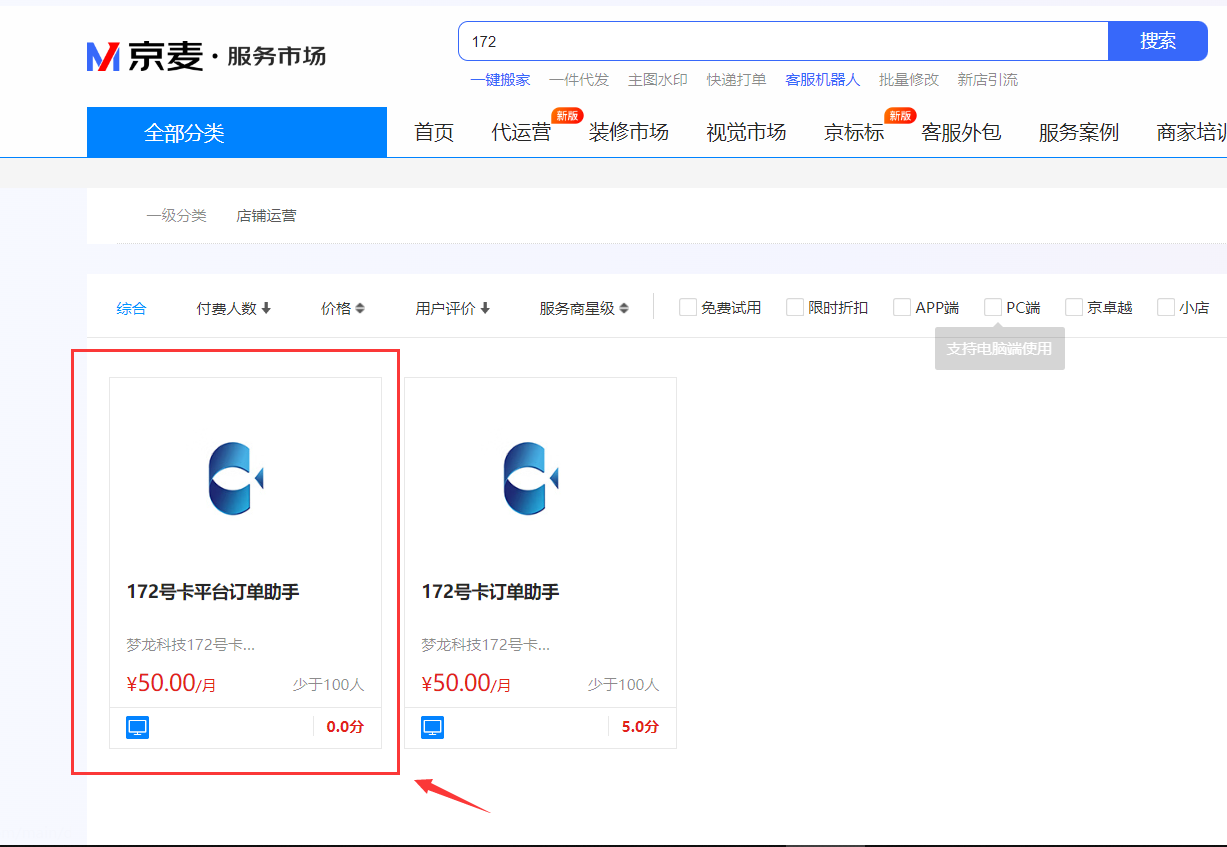This screenshot has height=847, width=1227.
Task: Click the 搜索 search button
Action: tap(1157, 40)
